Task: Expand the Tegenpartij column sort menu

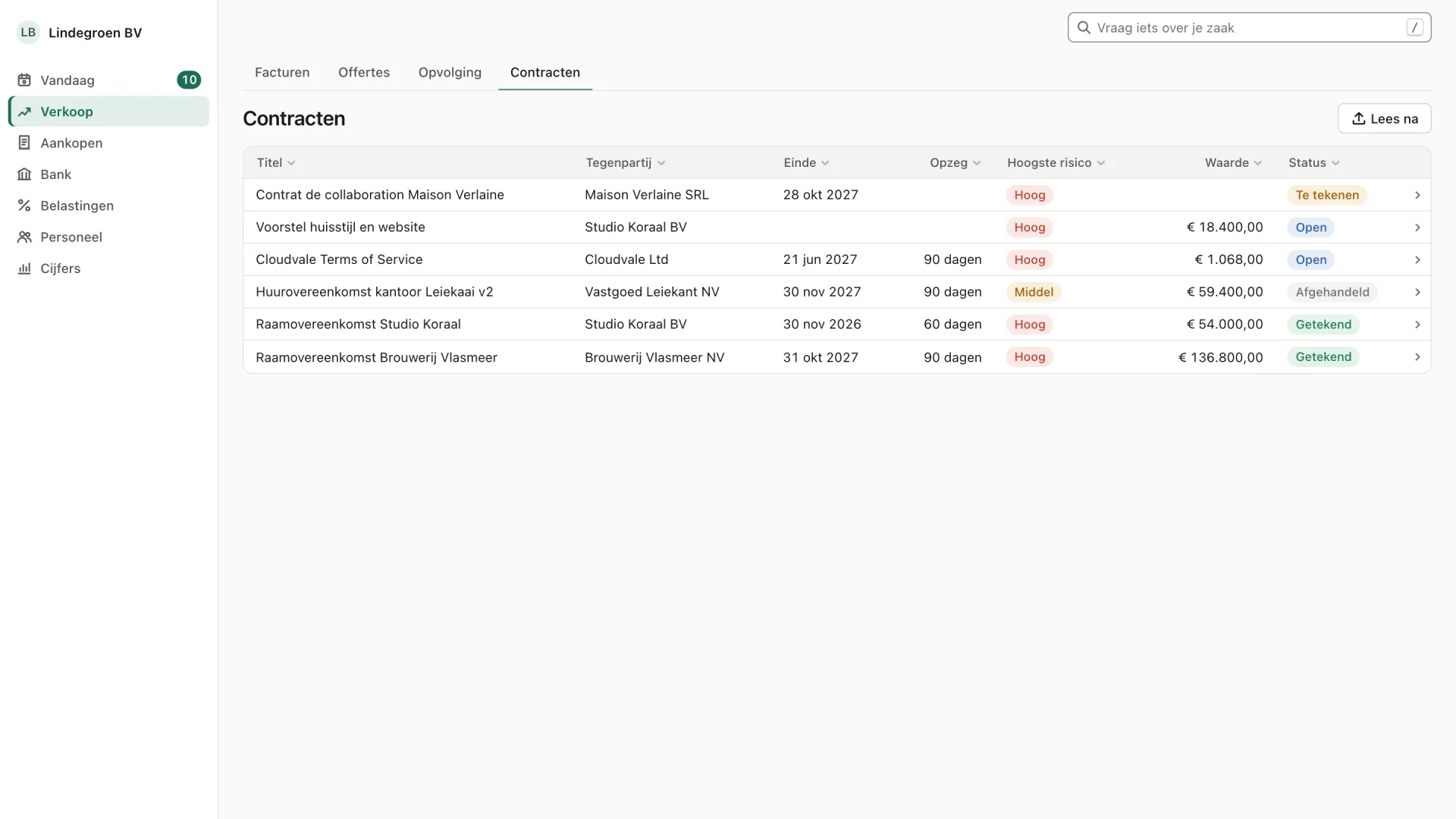Action: (661, 163)
